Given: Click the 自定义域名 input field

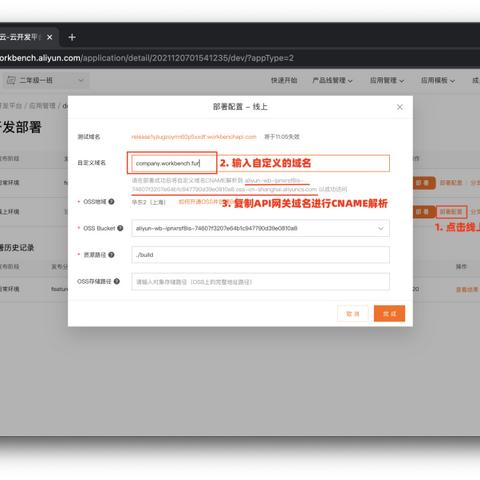Looking at the screenshot, I should click(260, 163).
